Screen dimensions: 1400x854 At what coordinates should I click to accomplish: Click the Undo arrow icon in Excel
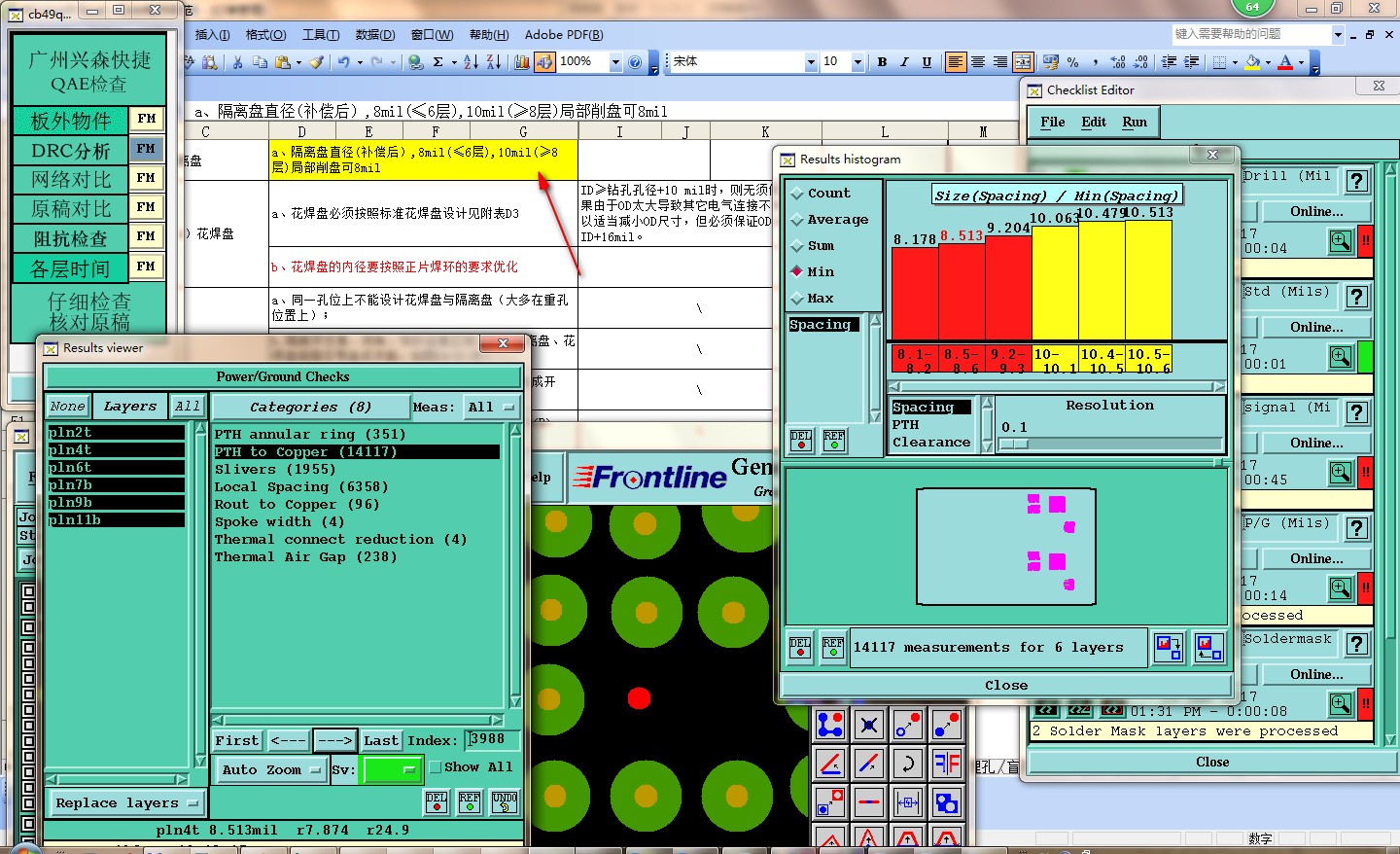(343, 61)
